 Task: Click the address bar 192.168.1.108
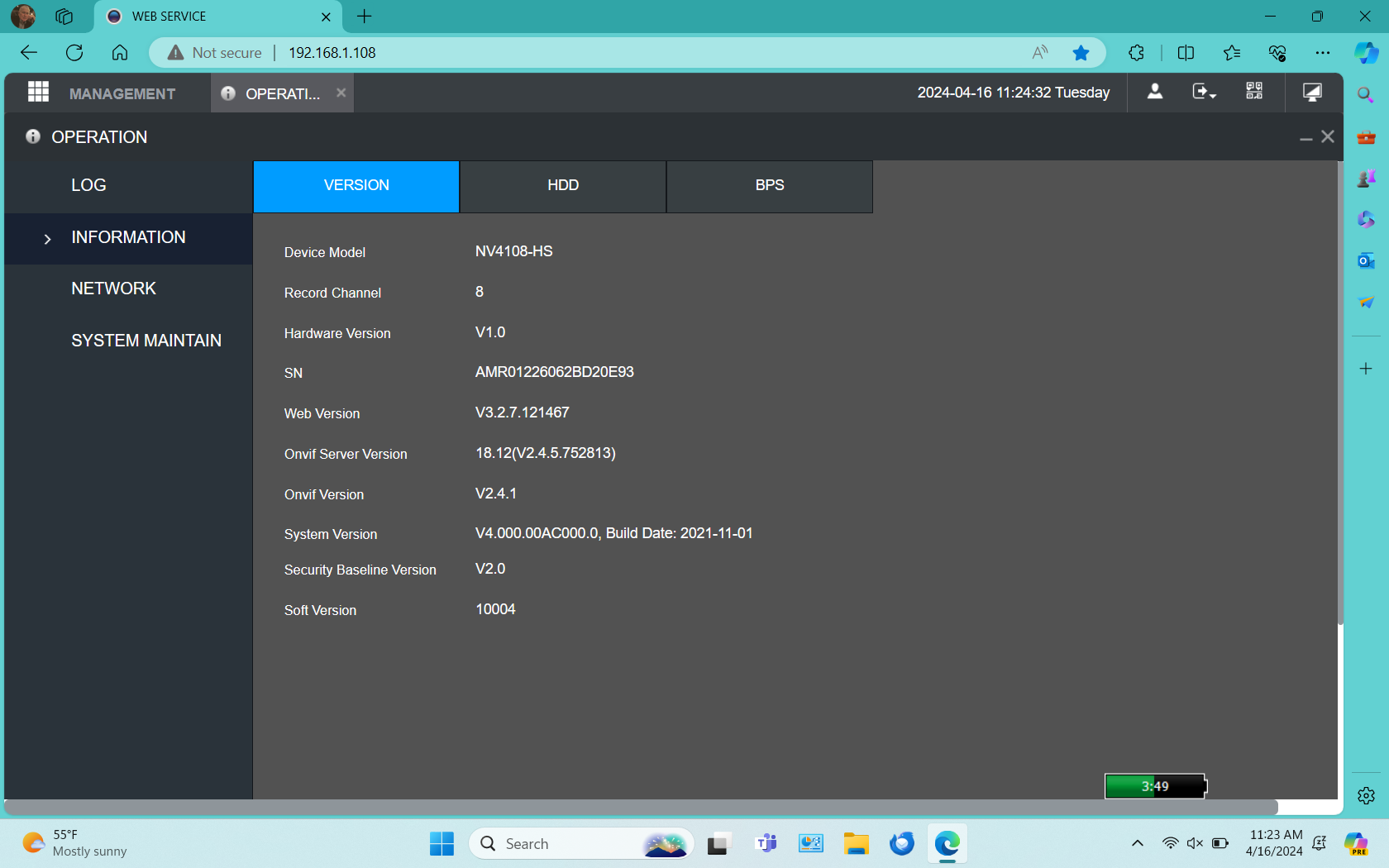click(332, 53)
